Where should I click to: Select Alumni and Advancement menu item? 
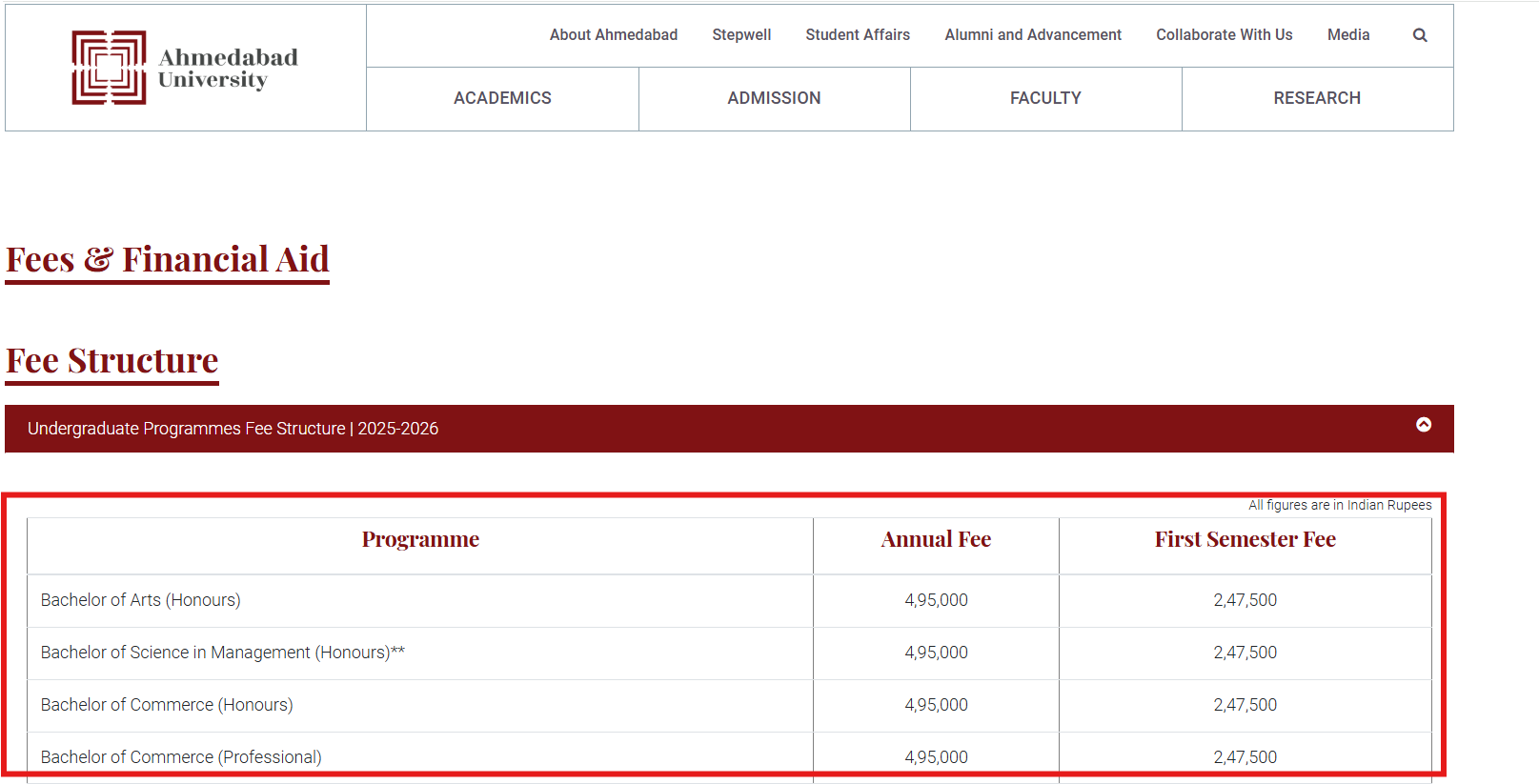coord(1033,34)
